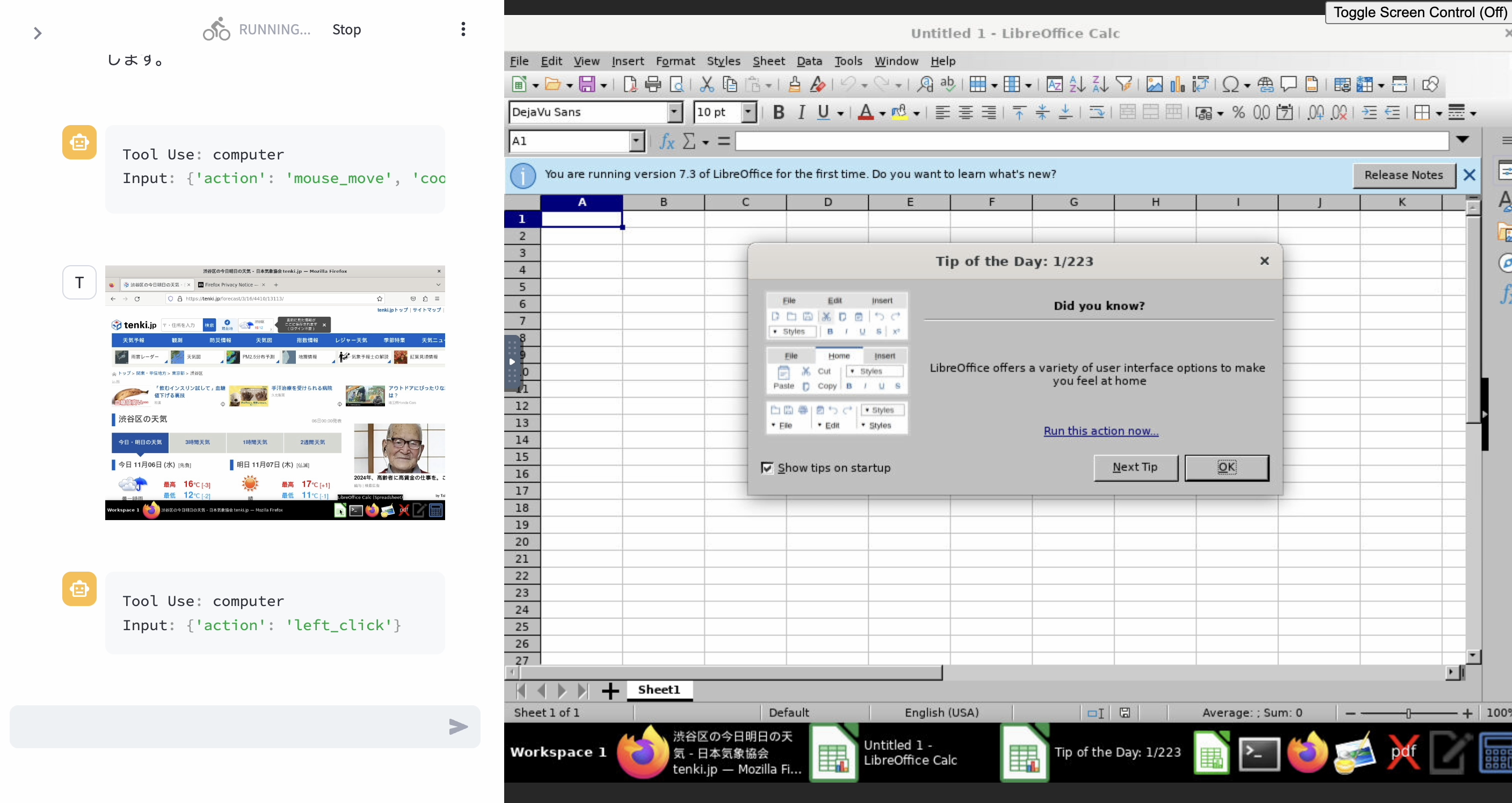Click the Print icon in toolbar
Image resolution: width=1512 pixels, height=803 pixels.
(653, 84)
